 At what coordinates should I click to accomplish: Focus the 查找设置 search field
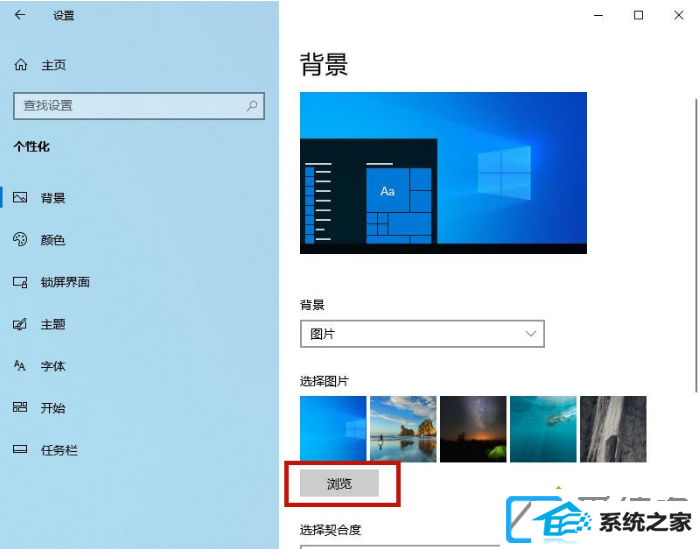click(139, 106)
